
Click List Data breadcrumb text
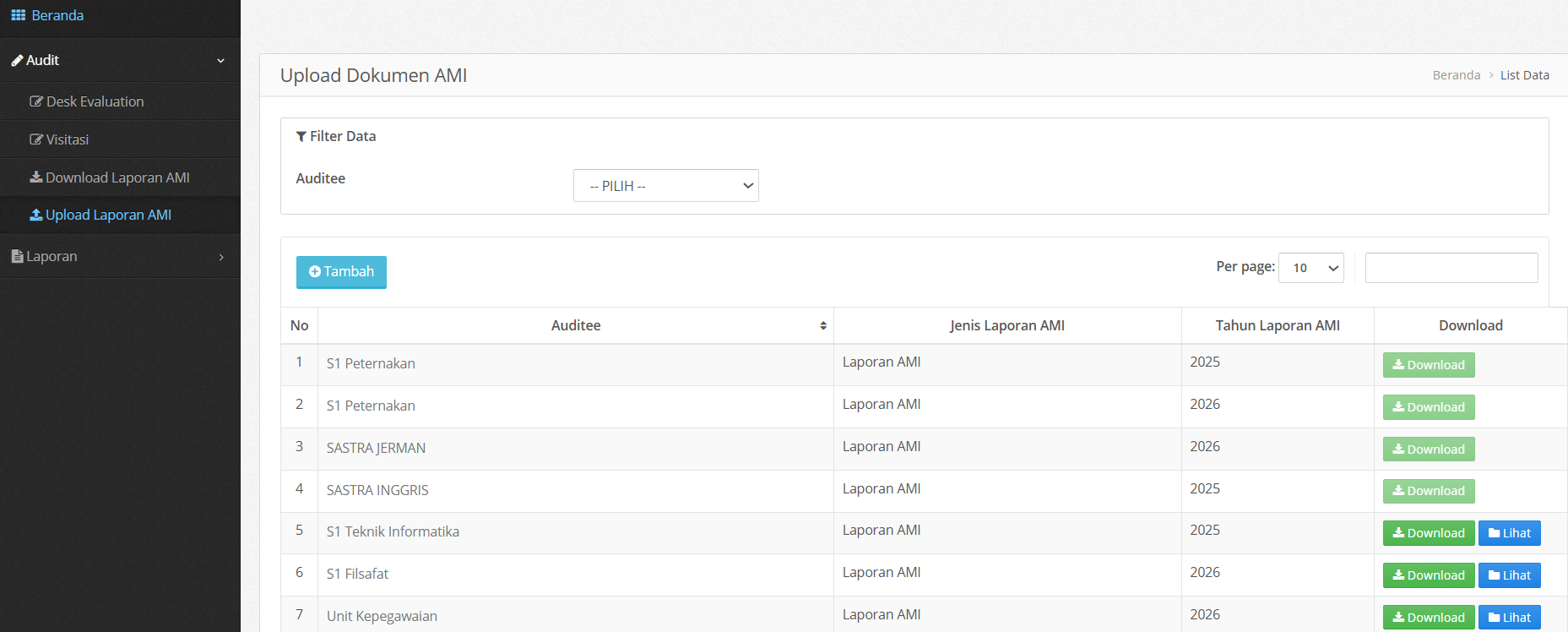pos(1525,75)
